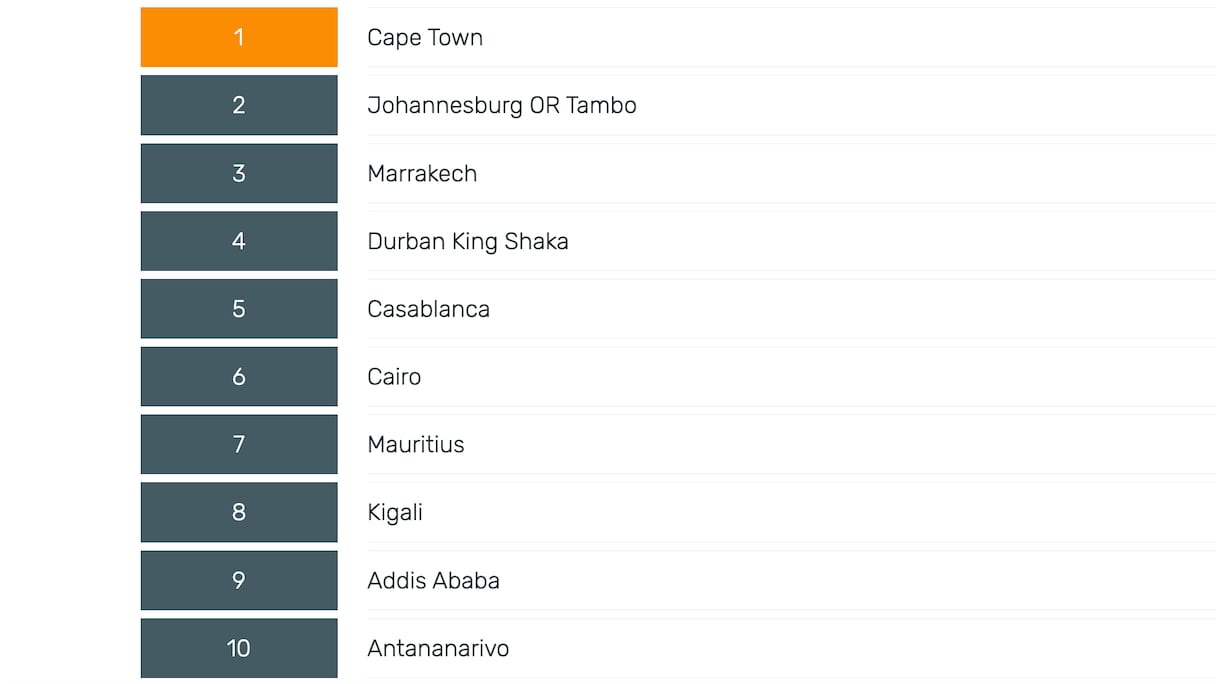Click the Cape Town entry

coord(425,37)
